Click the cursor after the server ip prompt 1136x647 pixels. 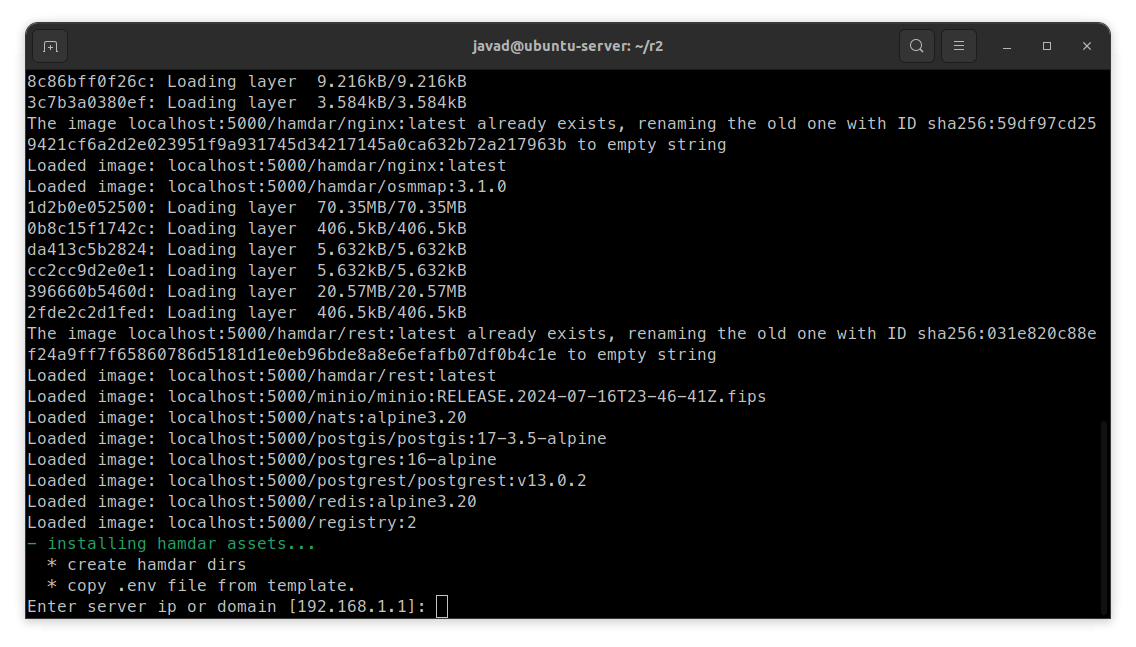(x=442, y=606)
